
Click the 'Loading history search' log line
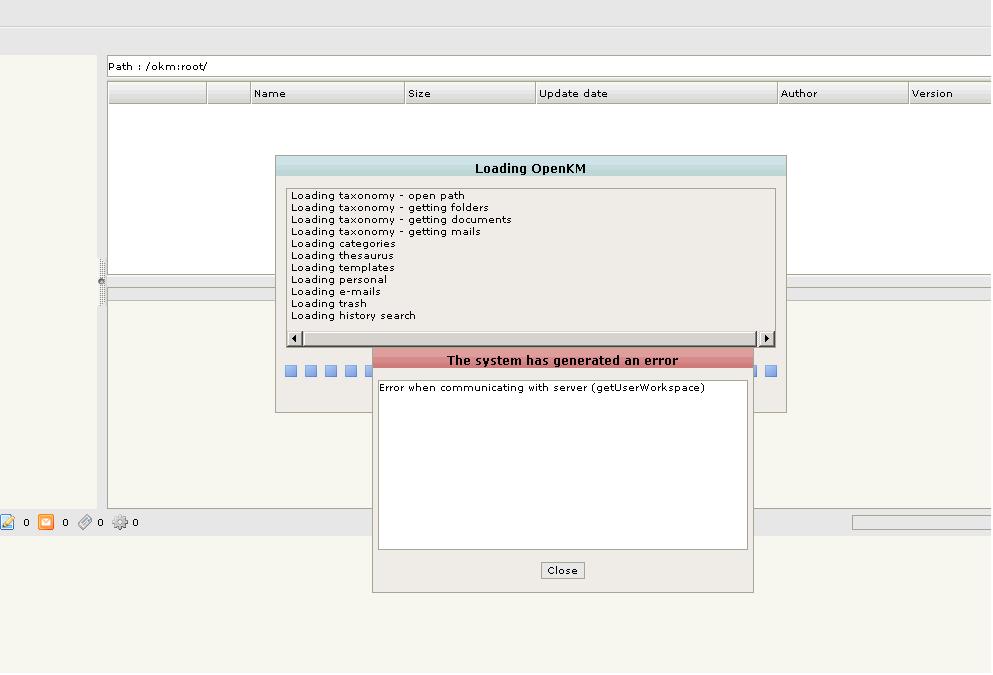coord(353,316)
